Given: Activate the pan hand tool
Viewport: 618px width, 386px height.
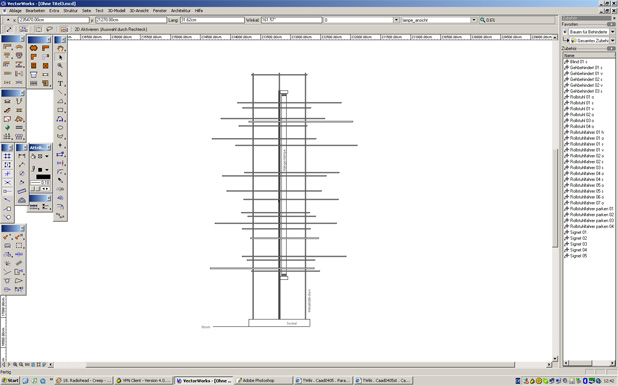Looking at the screenshot, I should tap(60, 48).
